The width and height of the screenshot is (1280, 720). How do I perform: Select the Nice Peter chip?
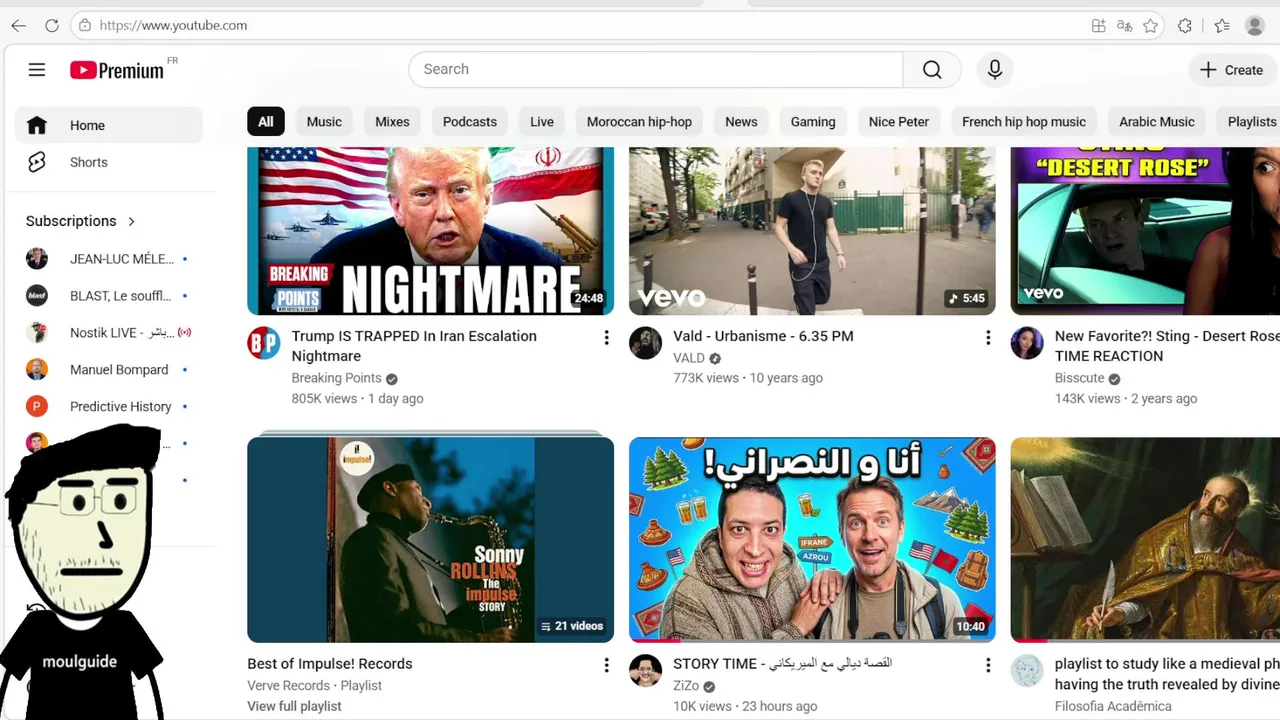899,122
